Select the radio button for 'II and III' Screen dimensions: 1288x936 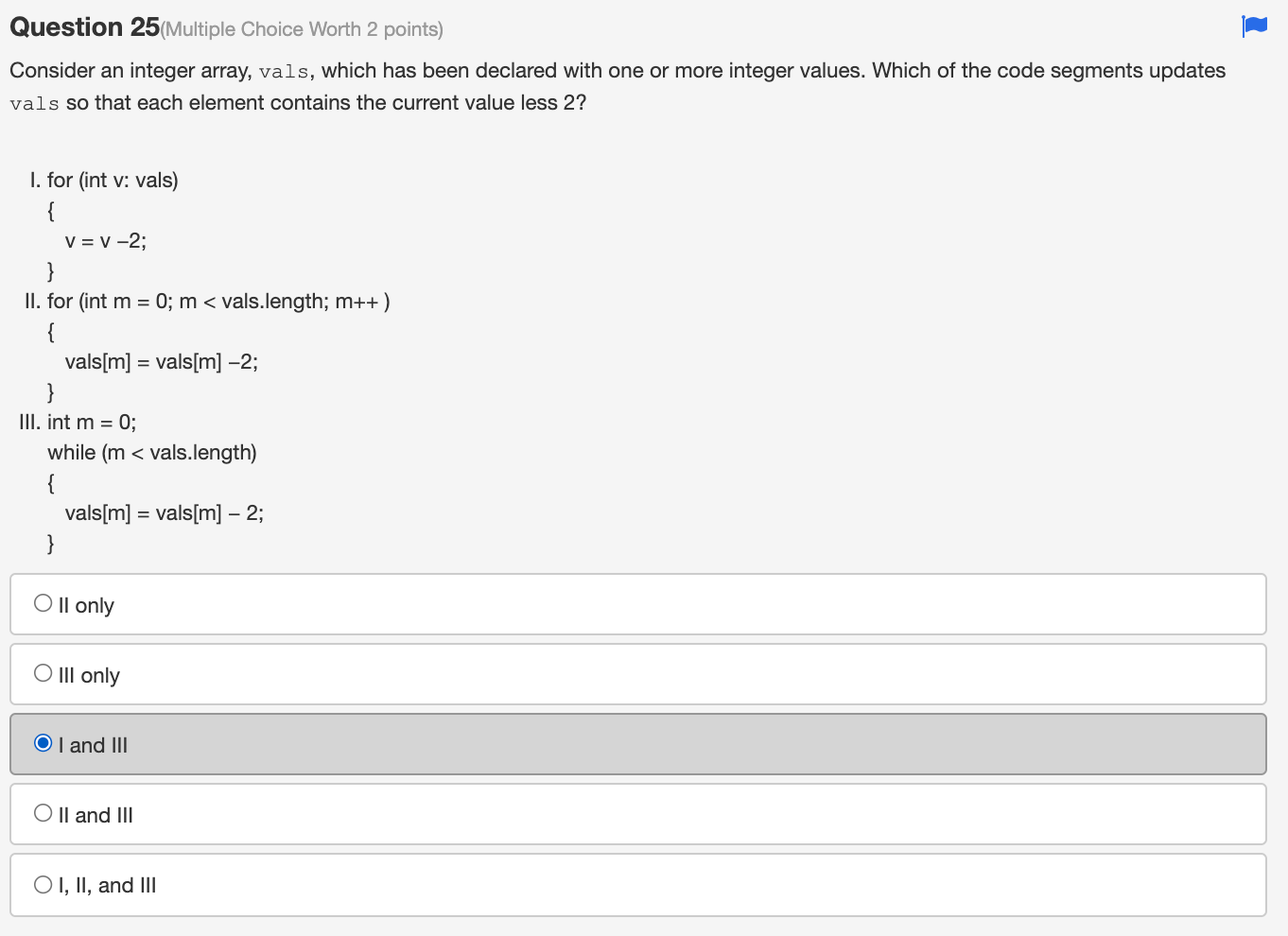(43, 811)
